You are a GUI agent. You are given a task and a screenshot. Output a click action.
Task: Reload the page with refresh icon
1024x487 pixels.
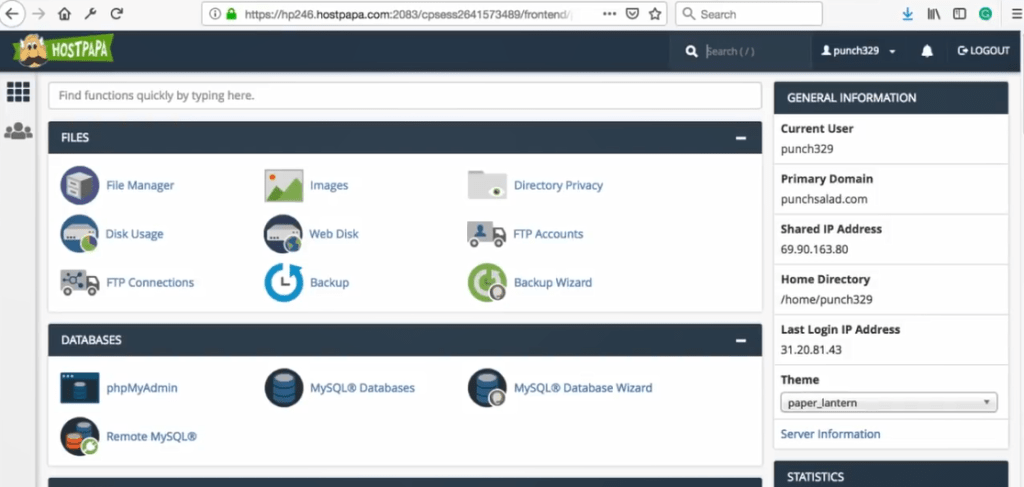click(x=117, y=13)
